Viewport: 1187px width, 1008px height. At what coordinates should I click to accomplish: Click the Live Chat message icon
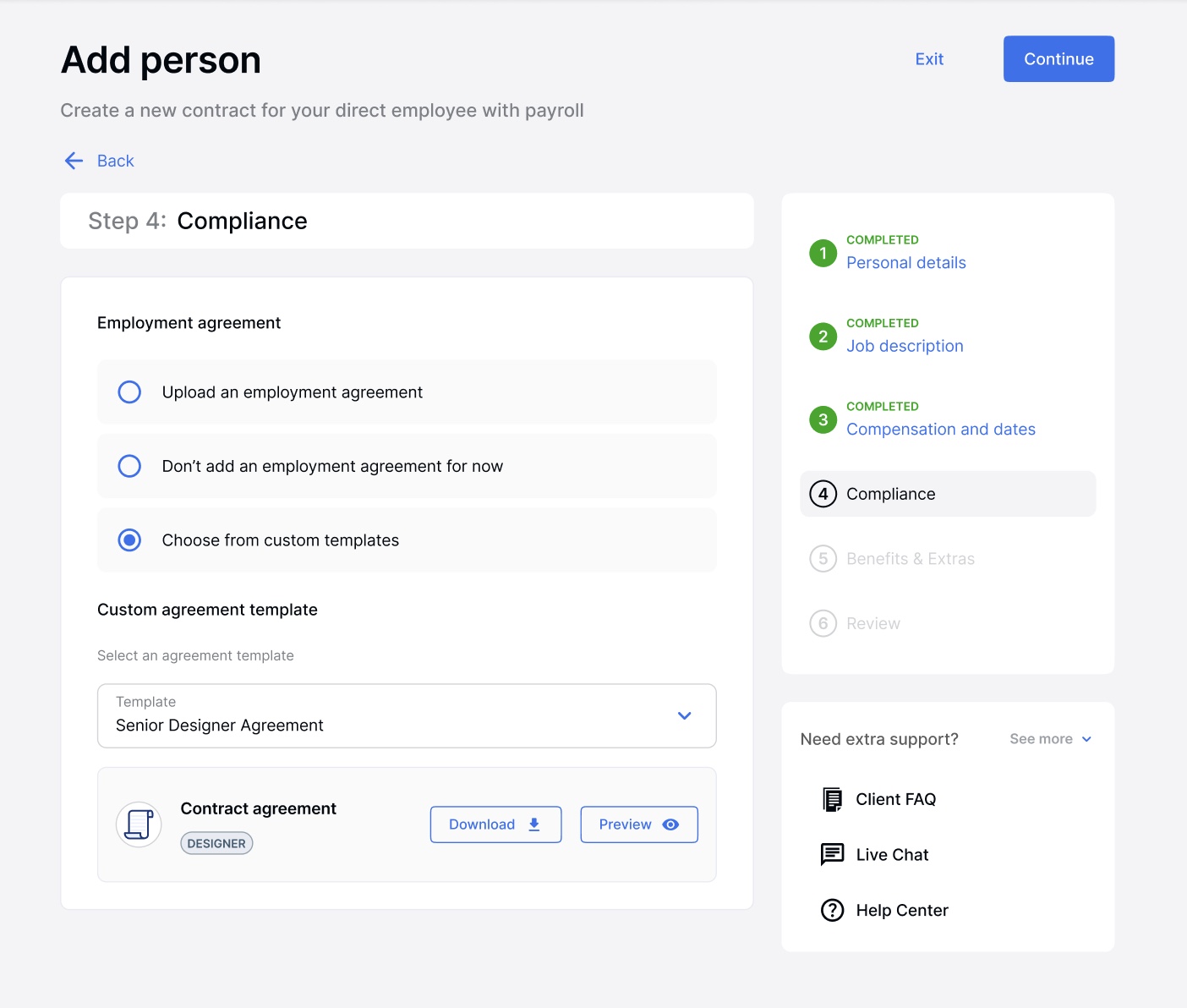pos(833,854)
